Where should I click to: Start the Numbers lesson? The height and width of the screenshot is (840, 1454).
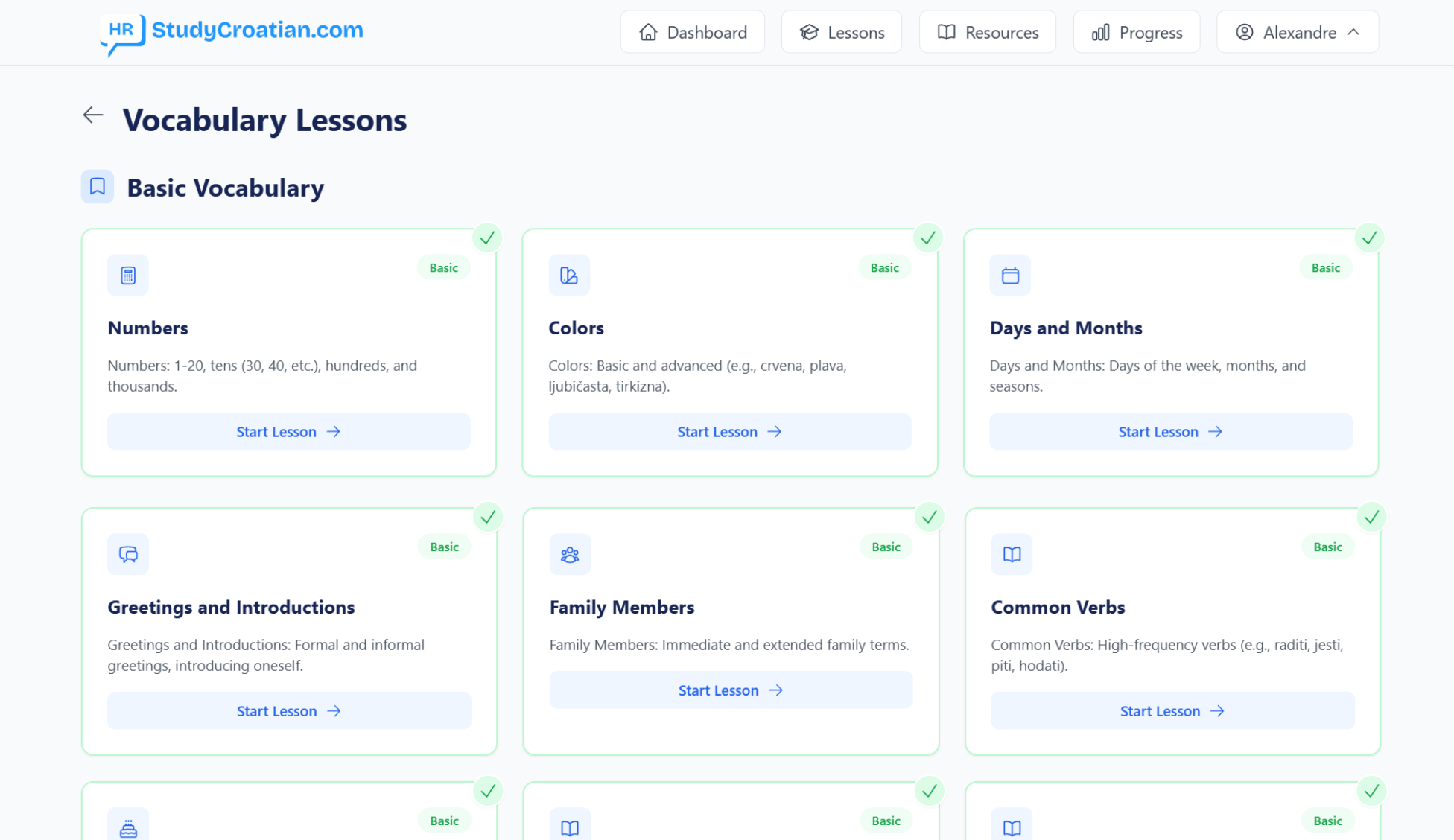[x=289, y=432]
